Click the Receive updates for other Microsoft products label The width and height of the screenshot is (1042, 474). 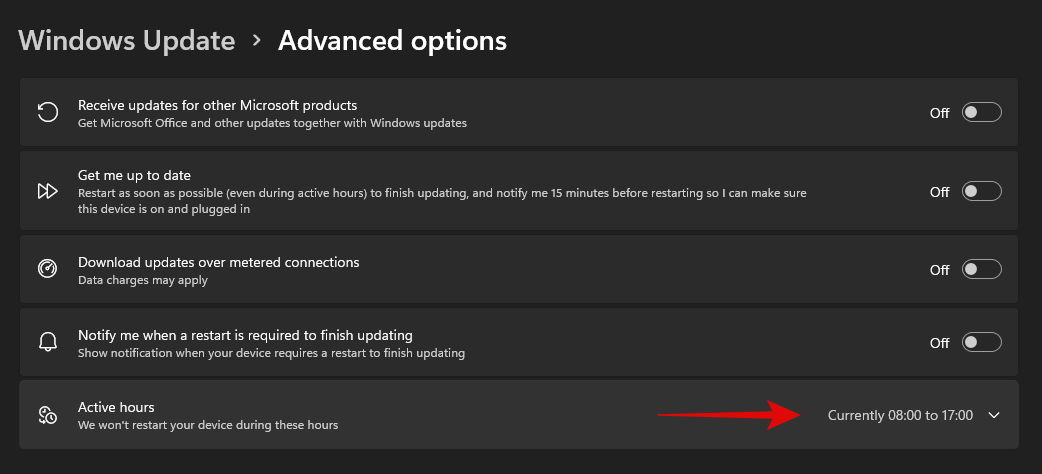click(x=217, y=105)
